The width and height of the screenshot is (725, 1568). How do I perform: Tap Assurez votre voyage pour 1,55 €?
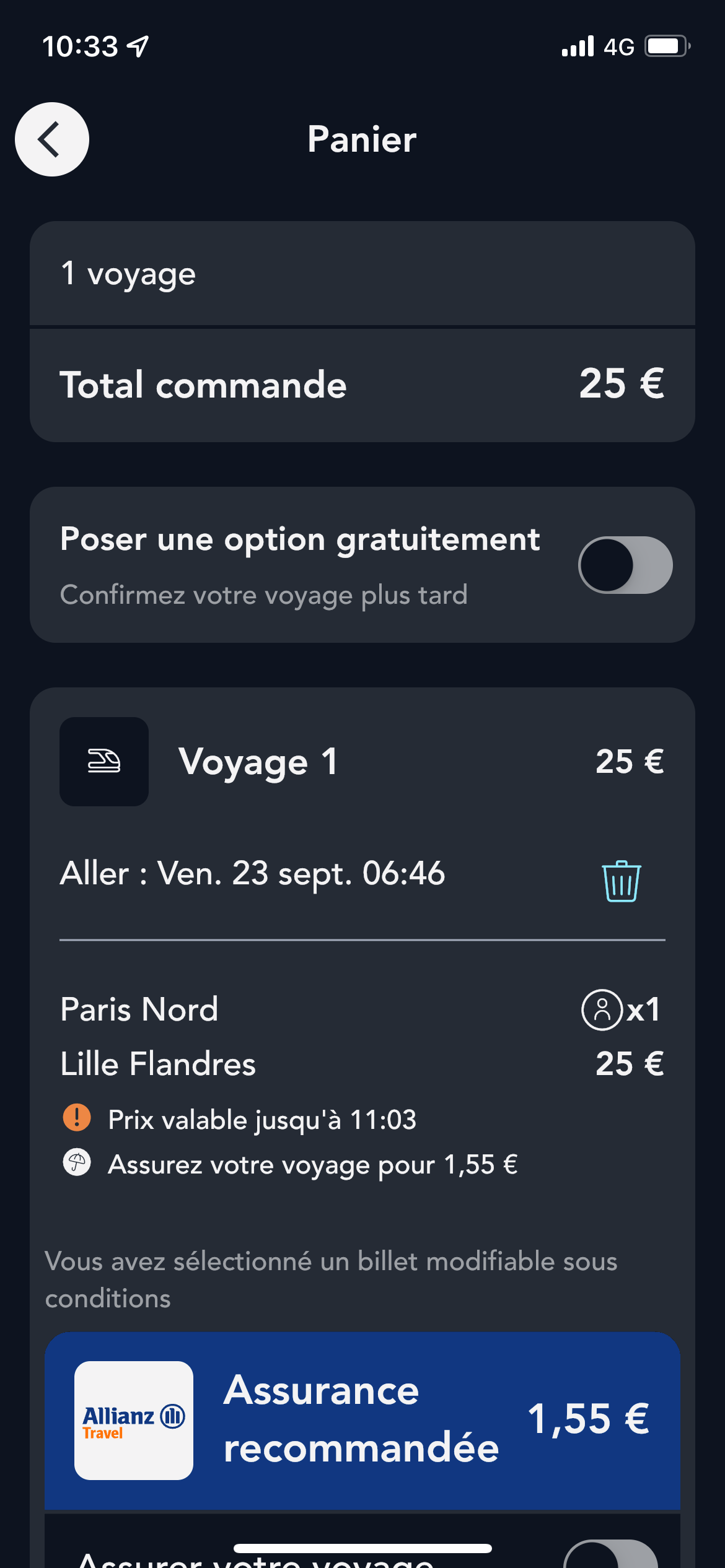[312, 1165]
